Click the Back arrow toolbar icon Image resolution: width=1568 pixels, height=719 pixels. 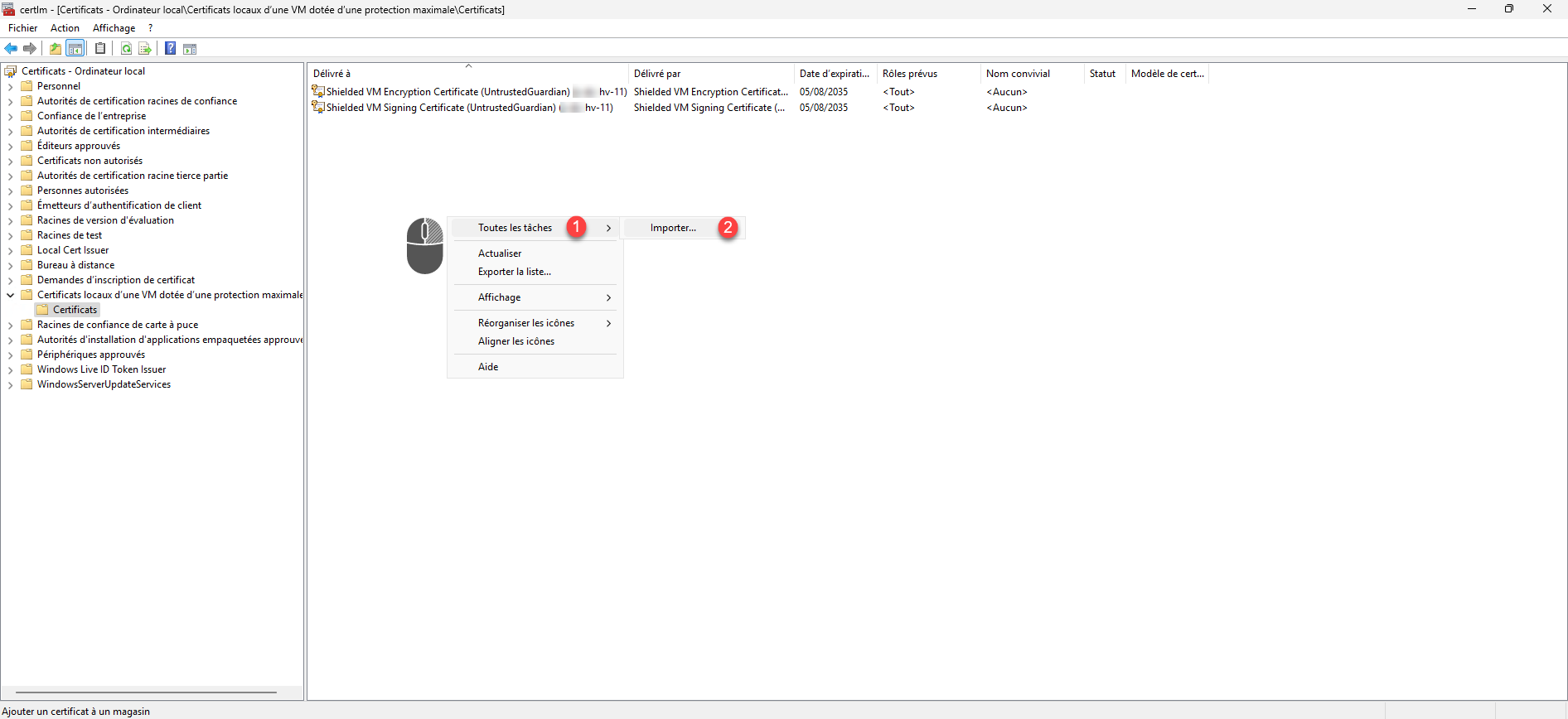tap(11, 49)
